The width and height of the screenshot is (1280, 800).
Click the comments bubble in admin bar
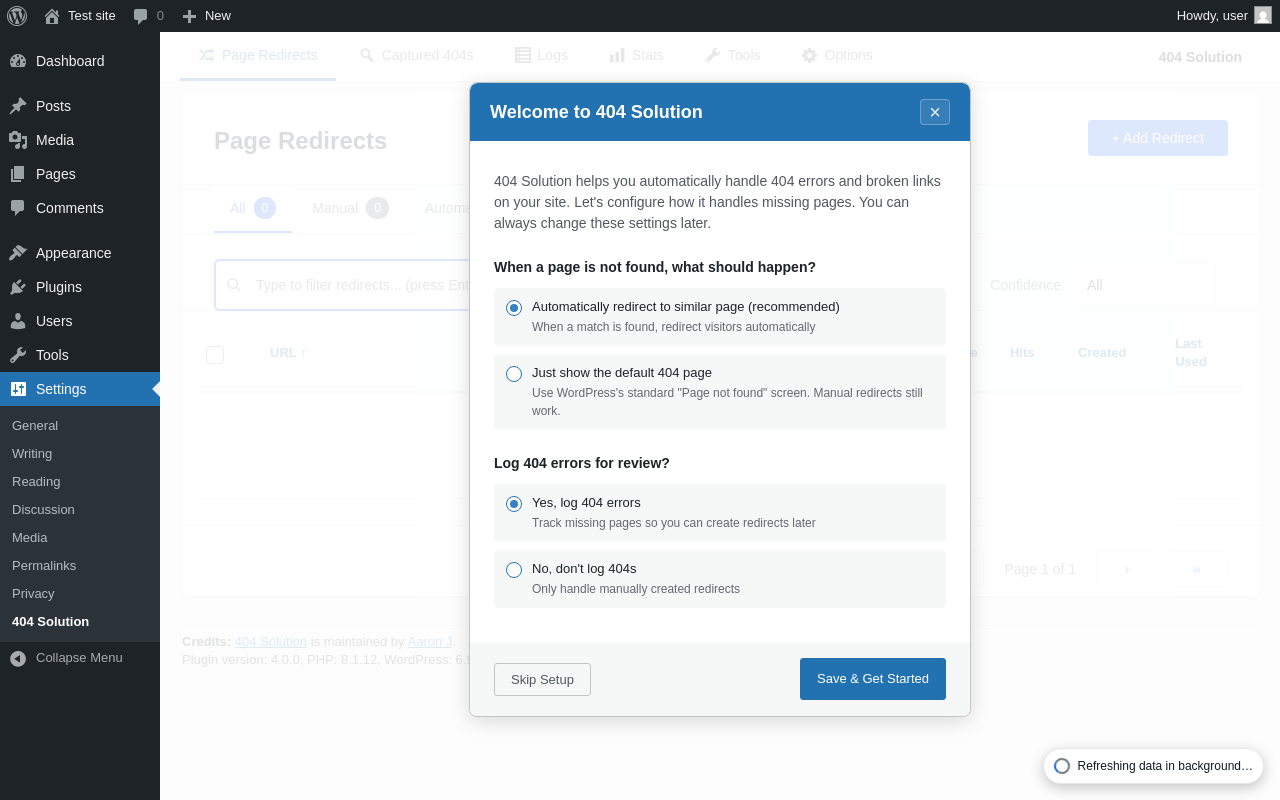(x=141, y=16)
